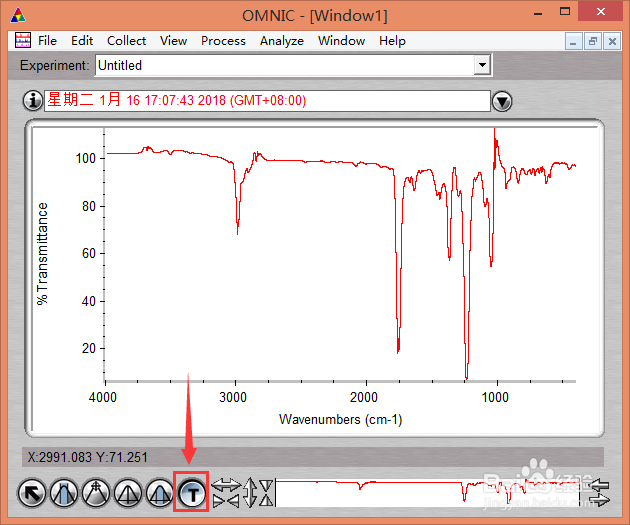Click the red spectrum title text field
The height and width of the screenshot is (525, 630).
(x=267, y=100)
